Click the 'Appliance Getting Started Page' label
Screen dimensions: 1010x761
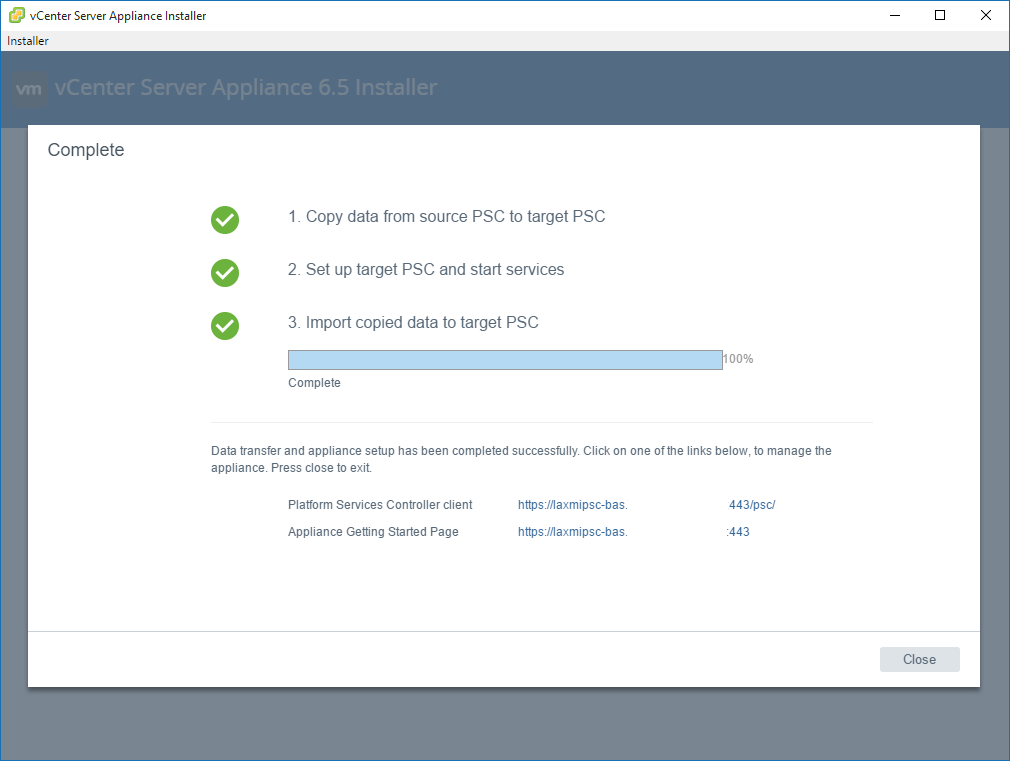coord(373,532)
